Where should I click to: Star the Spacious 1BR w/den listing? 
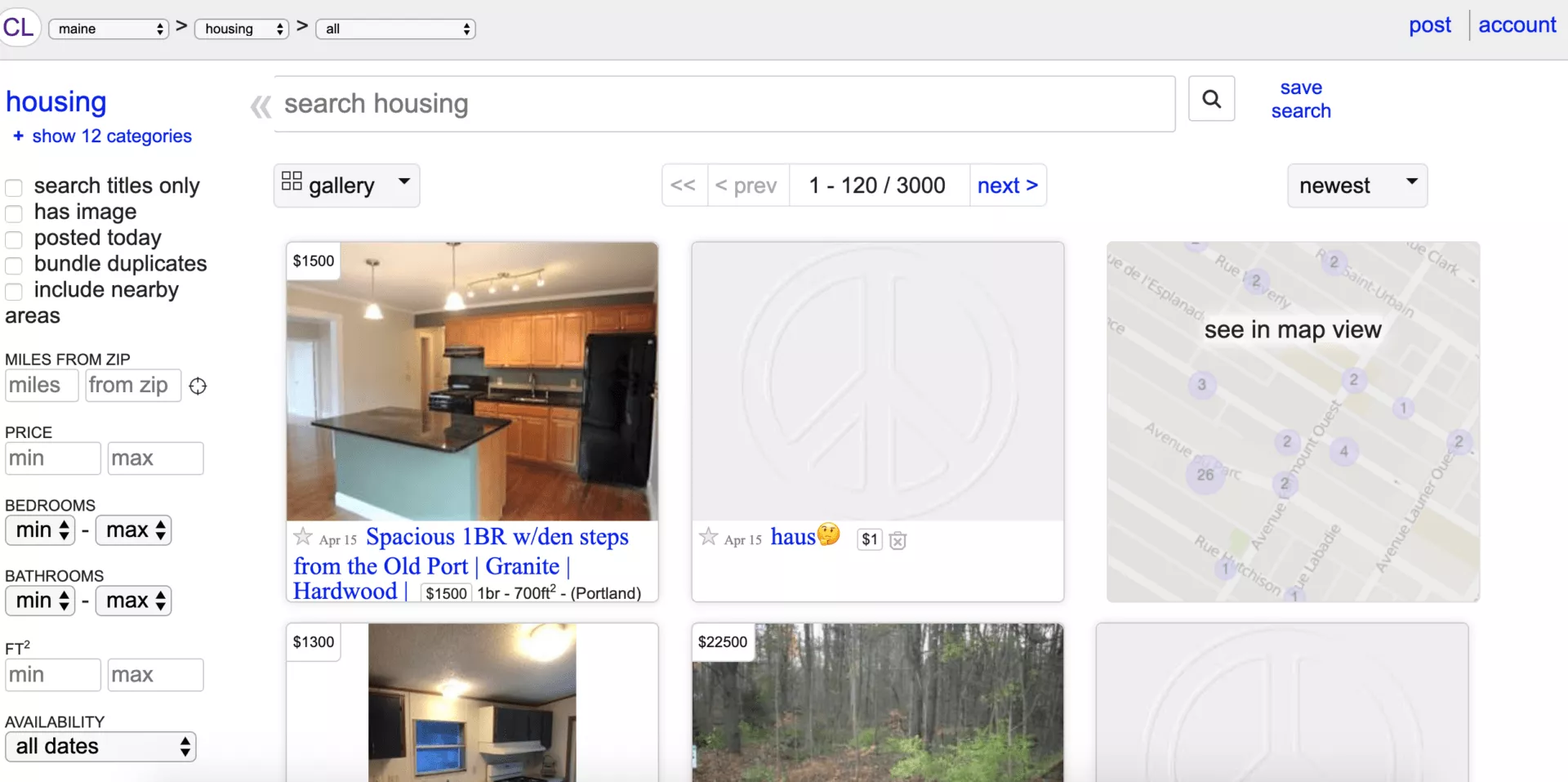(x=303, y=537)
